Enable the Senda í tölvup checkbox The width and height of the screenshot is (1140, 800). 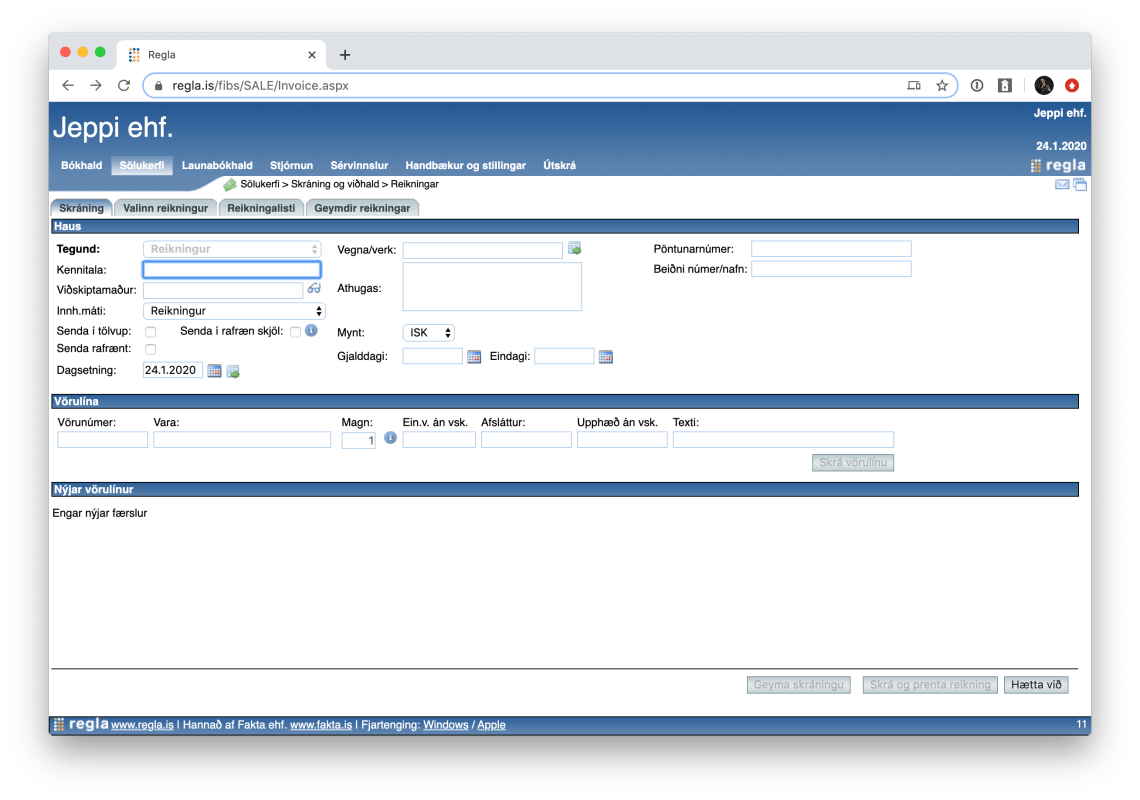point(151,332)
